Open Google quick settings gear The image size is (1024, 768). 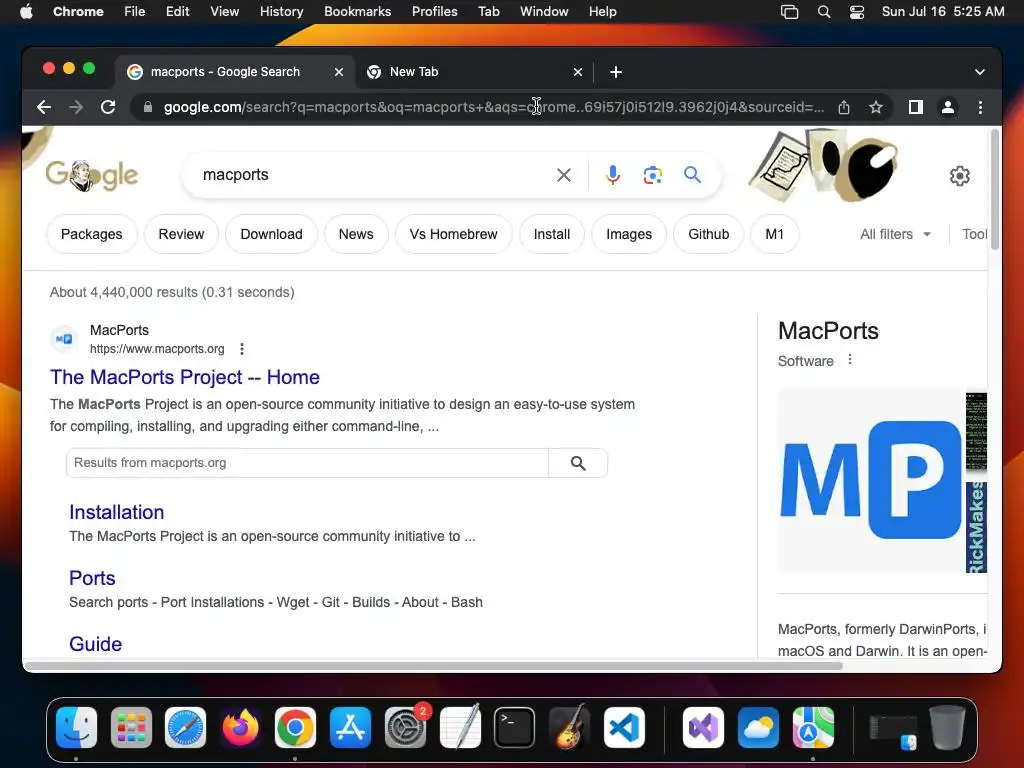tap(959, 176)
